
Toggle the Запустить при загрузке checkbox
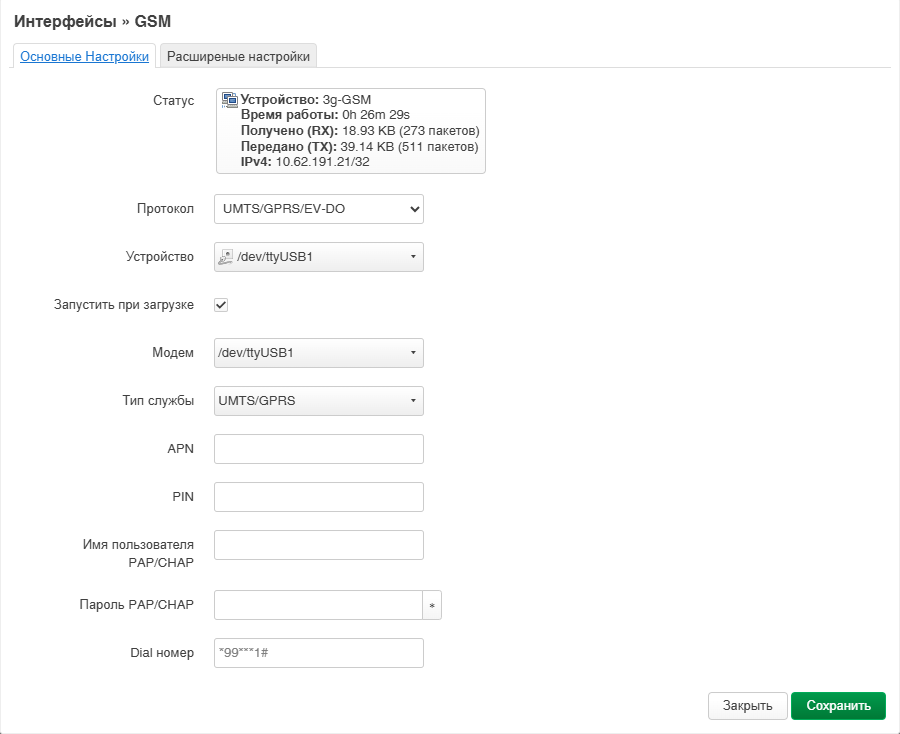coord(222,304)
